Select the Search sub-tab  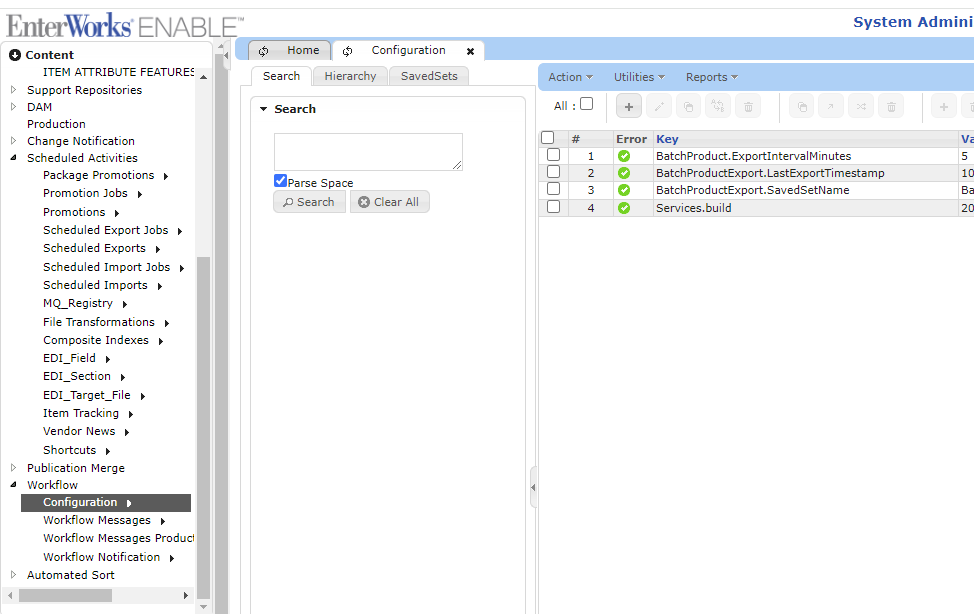tap(281, 76)
